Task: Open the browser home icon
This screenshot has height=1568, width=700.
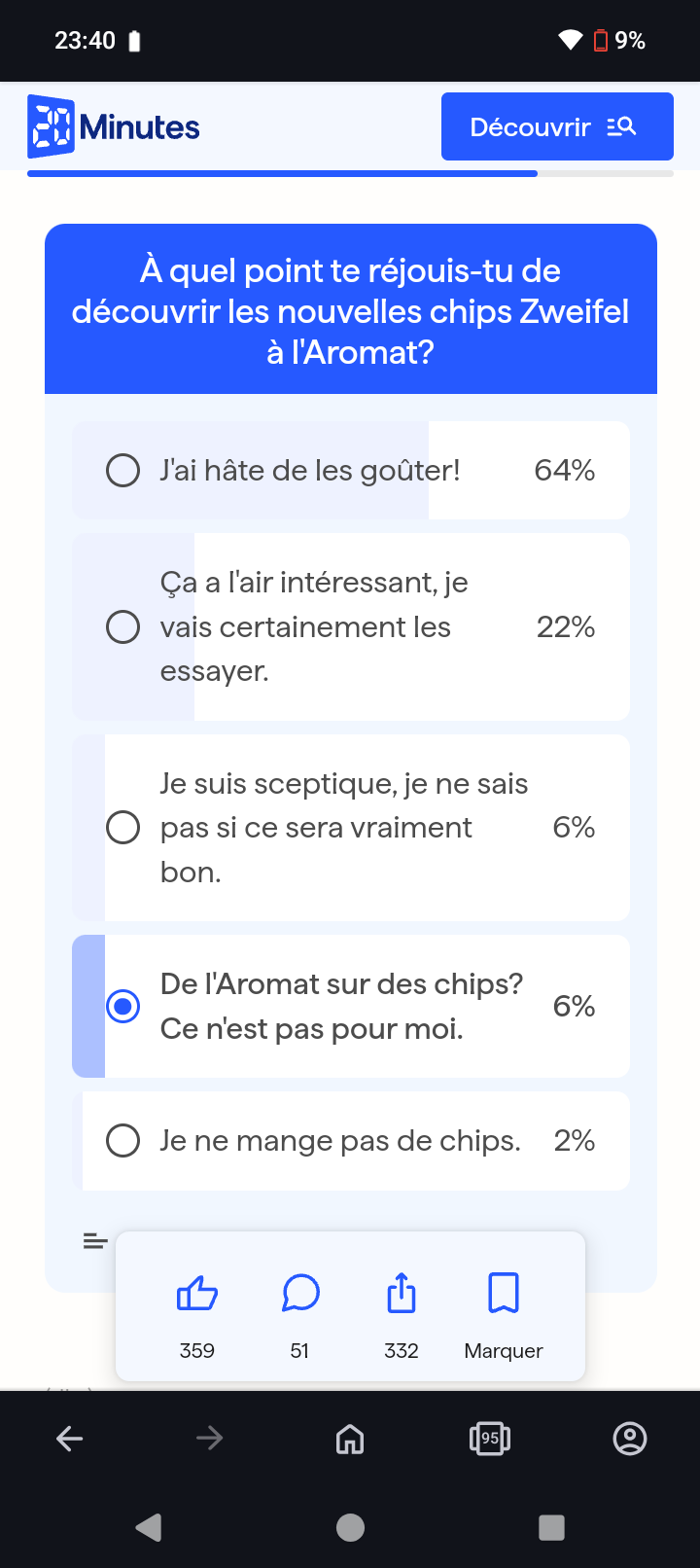Action: point(350,1439)
